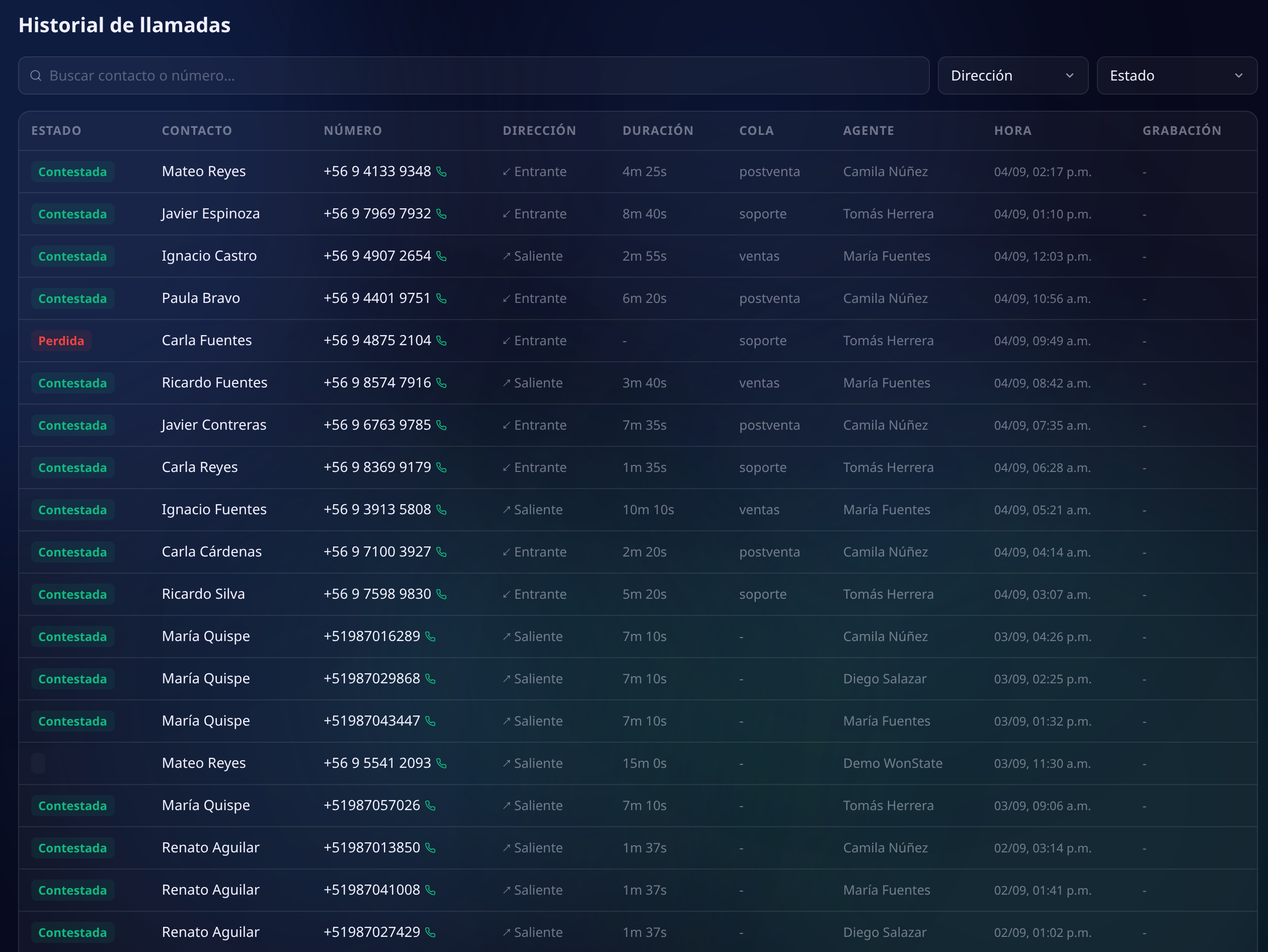
Task: Click the 15m 0s duration cell
Action: click(645, 763)
